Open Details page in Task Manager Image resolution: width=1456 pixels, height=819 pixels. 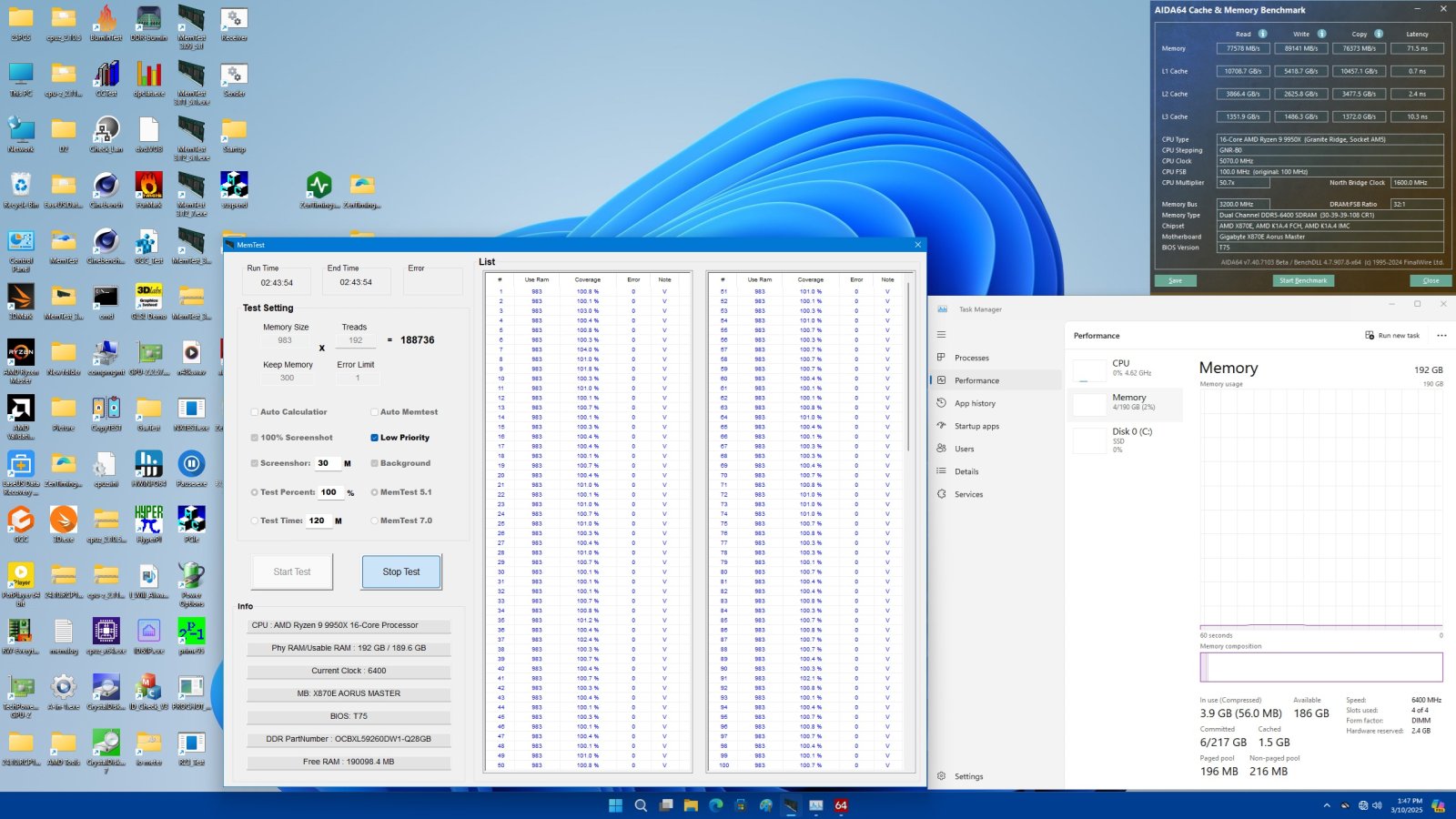point(995,471)
